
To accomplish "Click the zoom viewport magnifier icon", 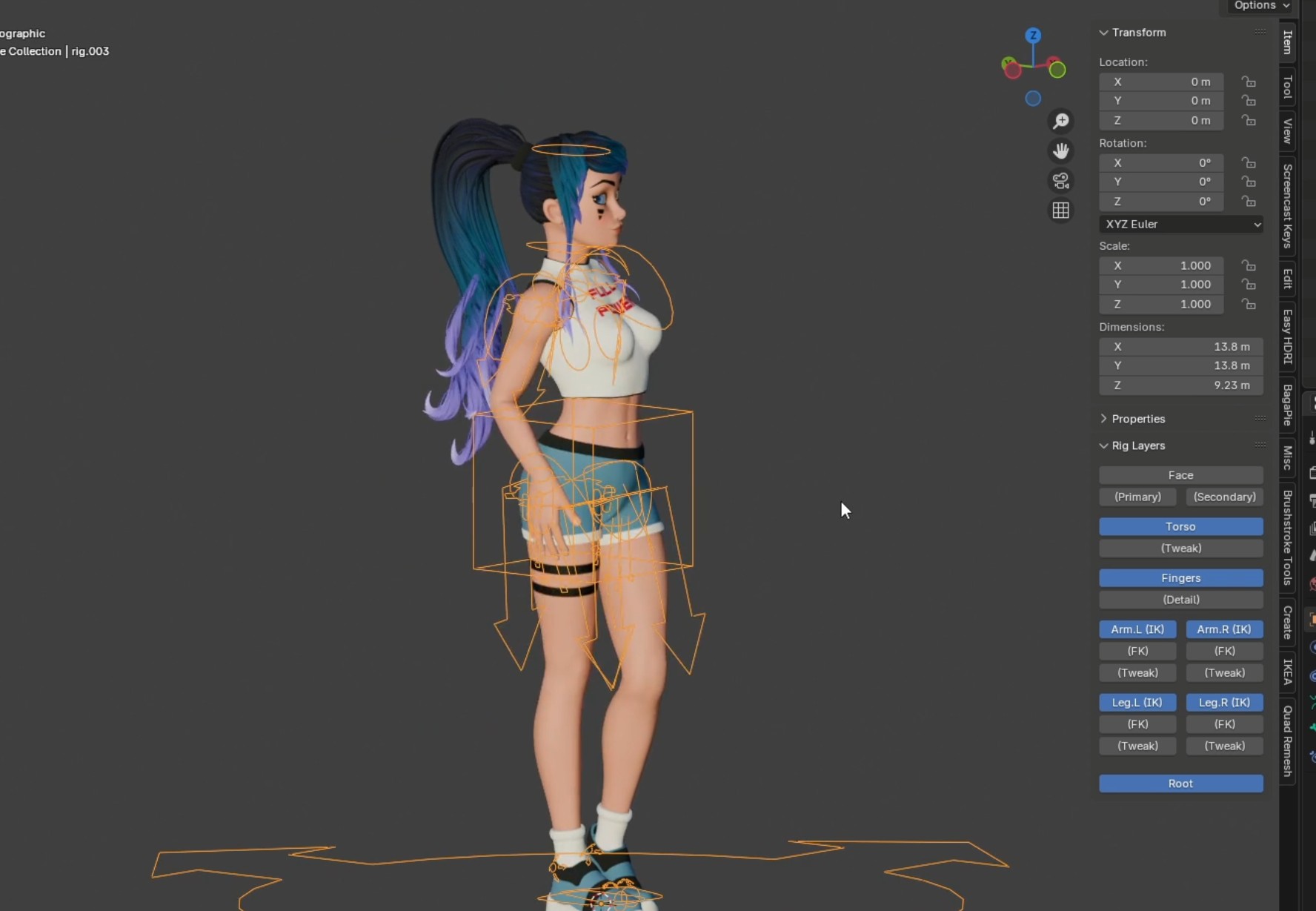I will (x=1061, y=121).
